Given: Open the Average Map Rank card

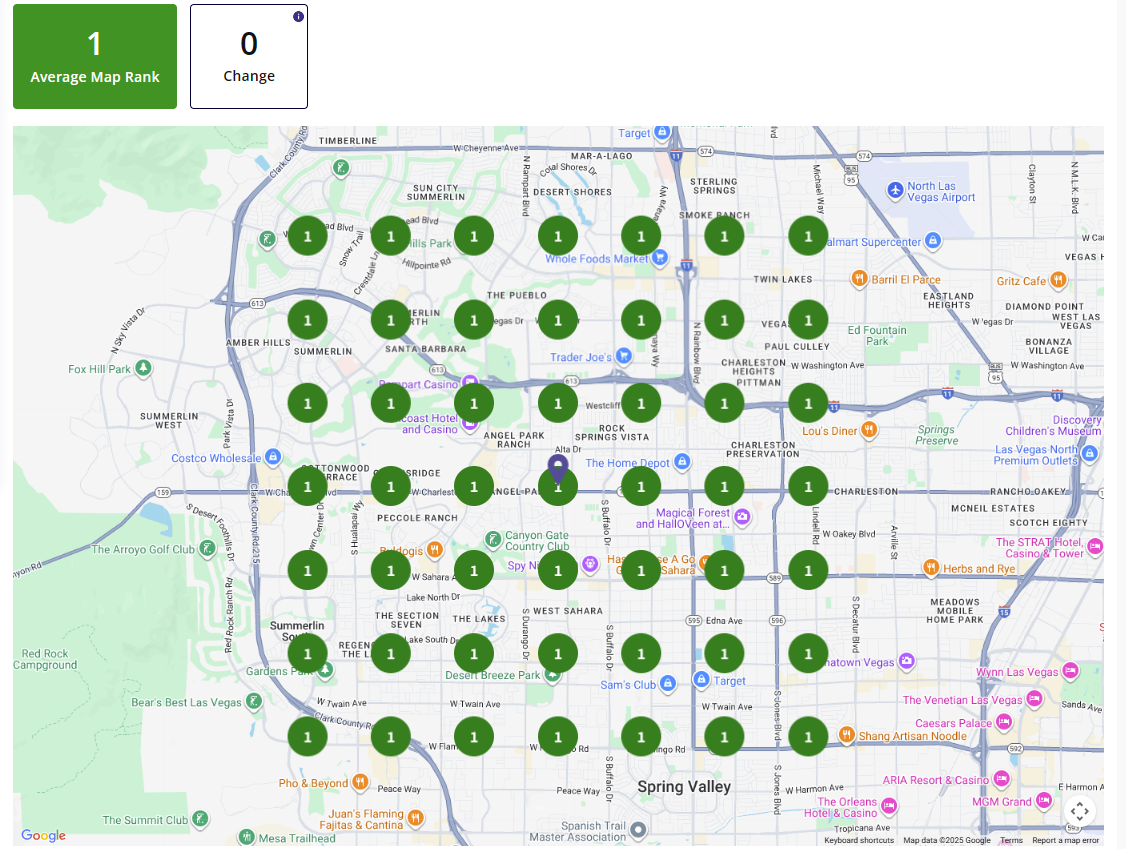Looking at the screenshot, I should click(x=95, y=57).
